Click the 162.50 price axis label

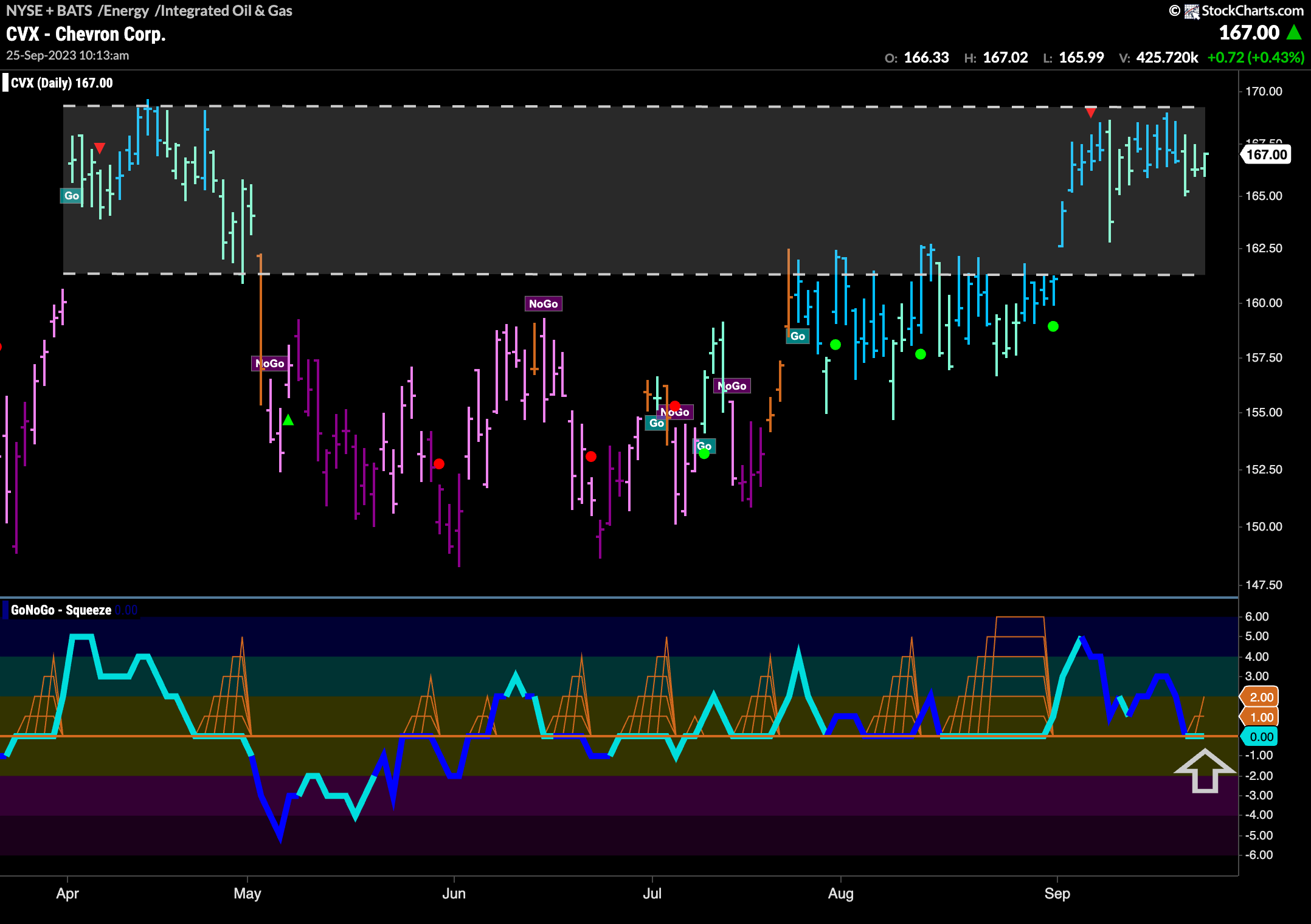(x=1264, y=248)
